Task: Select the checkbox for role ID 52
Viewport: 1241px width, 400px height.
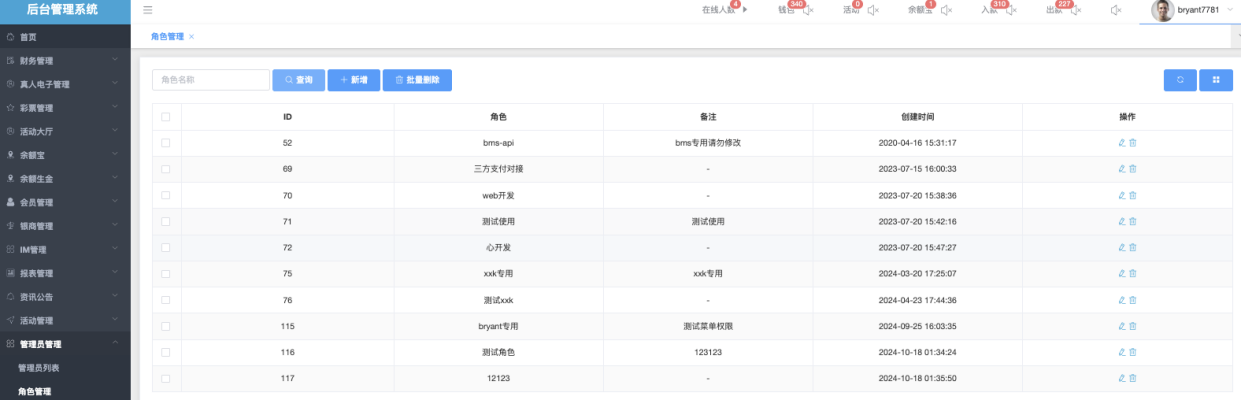Action: 166,143
